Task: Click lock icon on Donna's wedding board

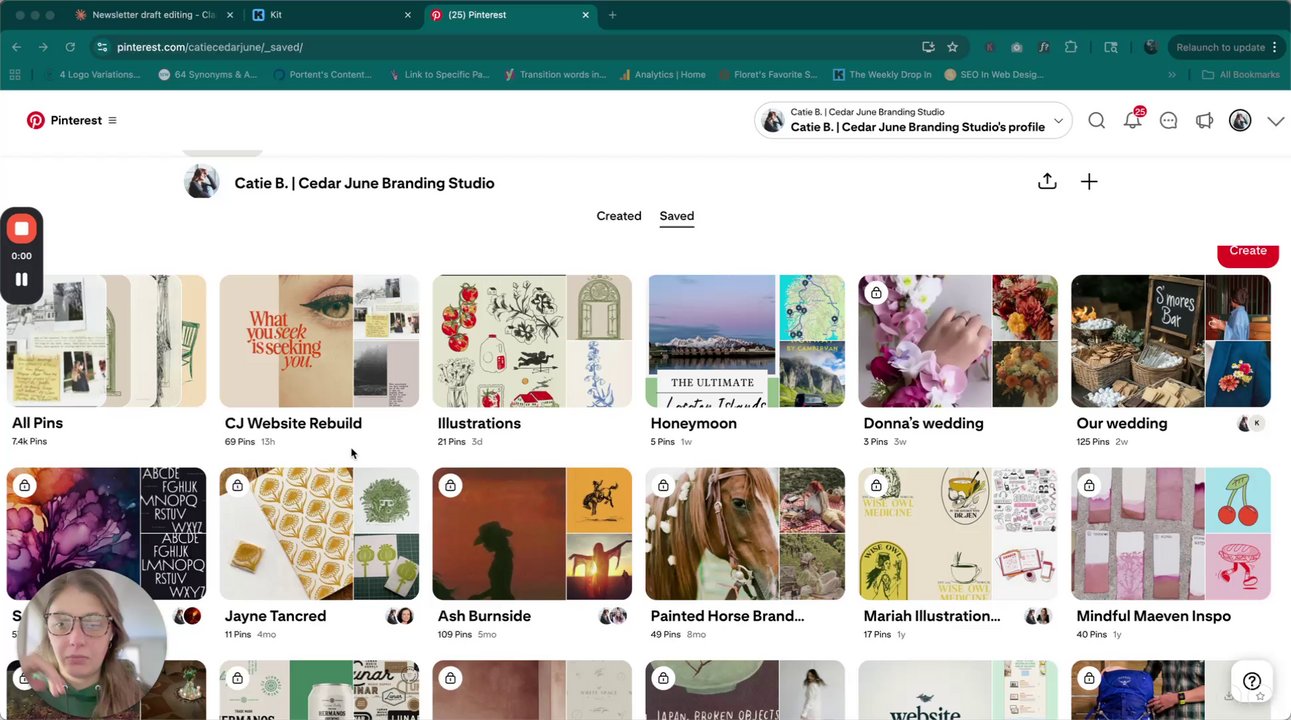Action: click(876, 293)
